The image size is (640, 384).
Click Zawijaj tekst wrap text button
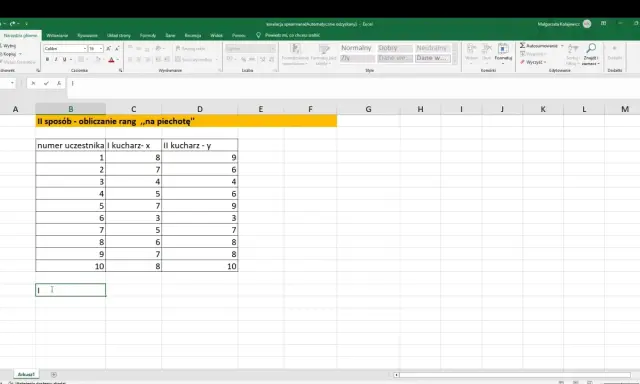tap(191, 49)
